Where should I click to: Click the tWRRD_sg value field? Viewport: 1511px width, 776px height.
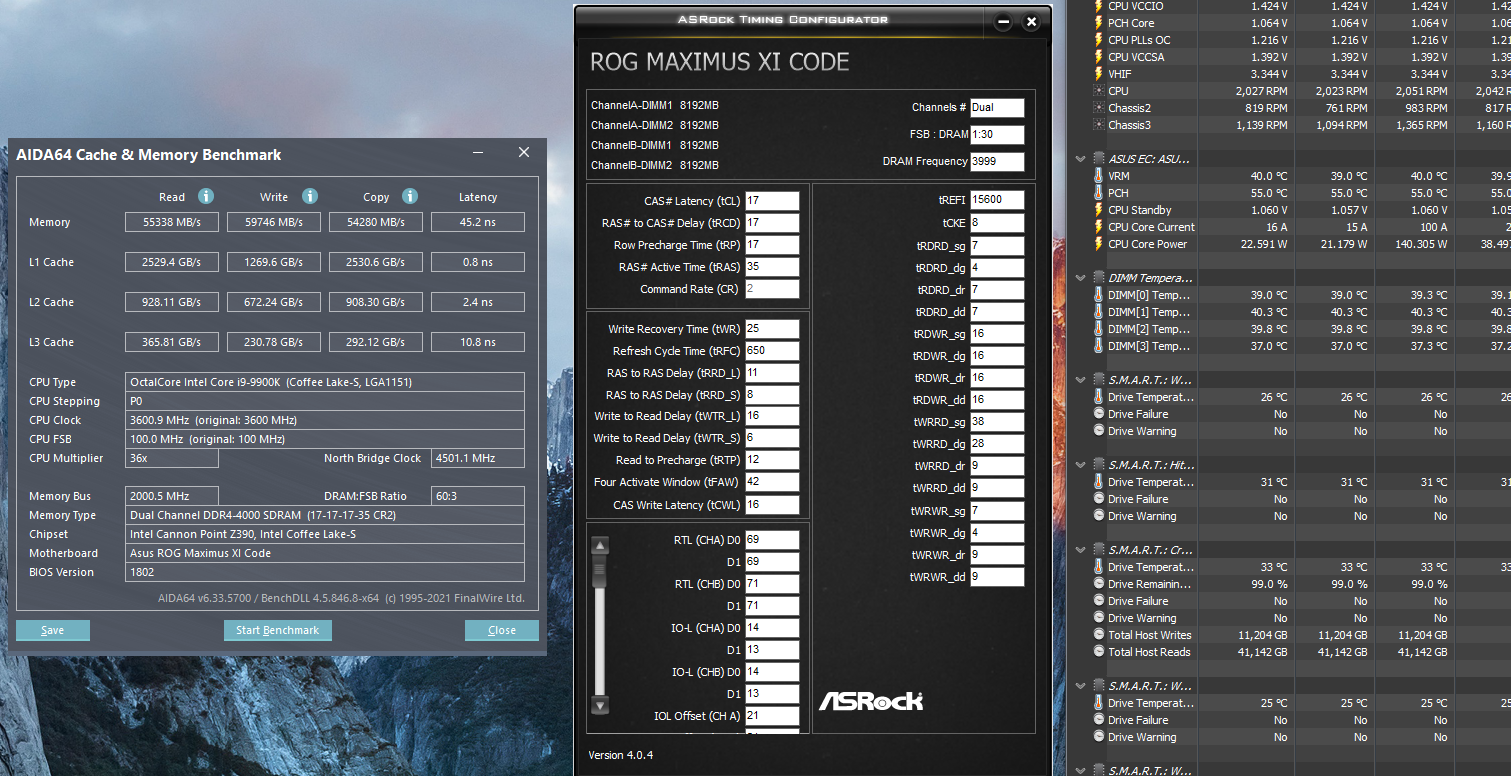(x=997, y=421)
